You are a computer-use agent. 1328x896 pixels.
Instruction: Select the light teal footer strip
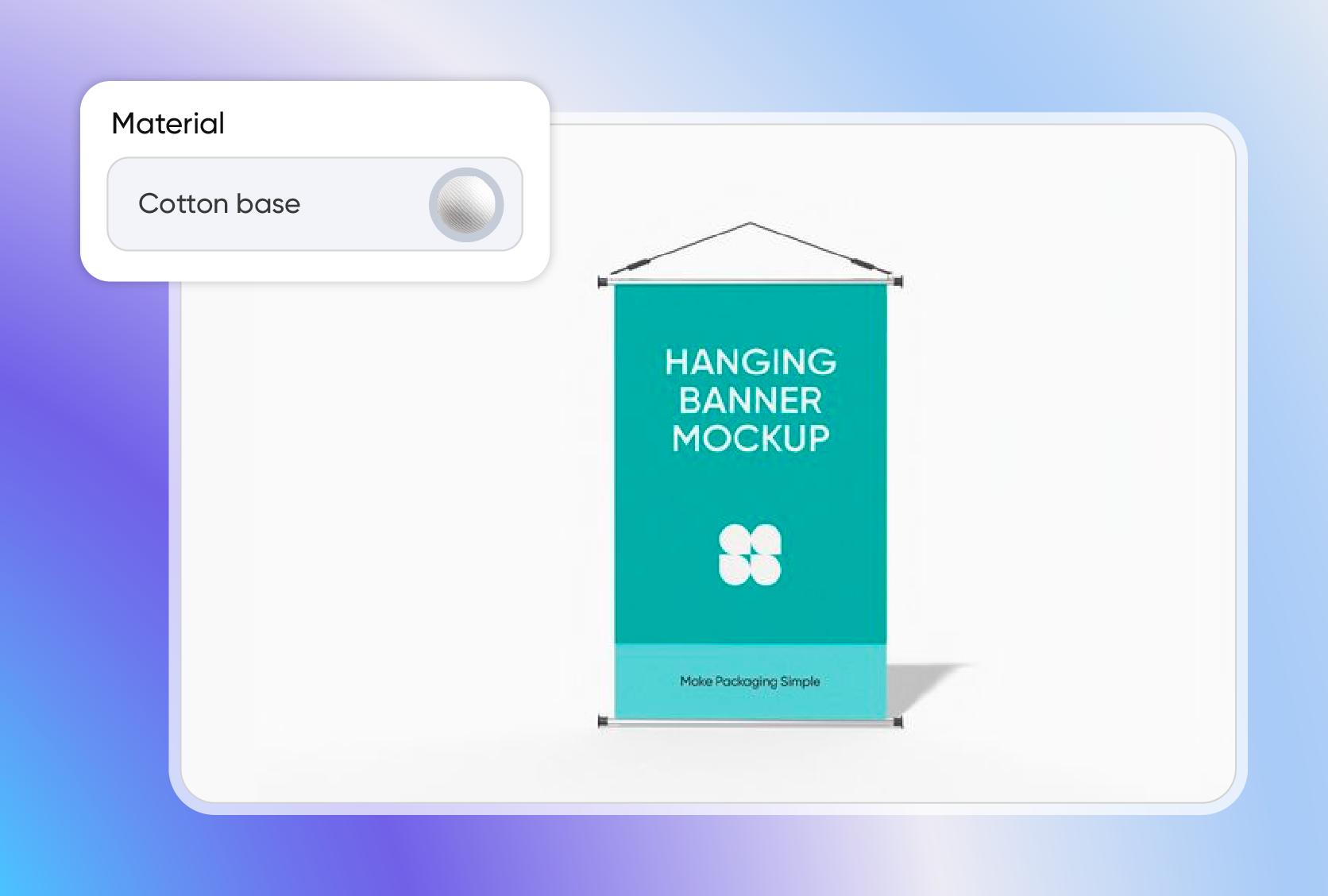point(651,682)
